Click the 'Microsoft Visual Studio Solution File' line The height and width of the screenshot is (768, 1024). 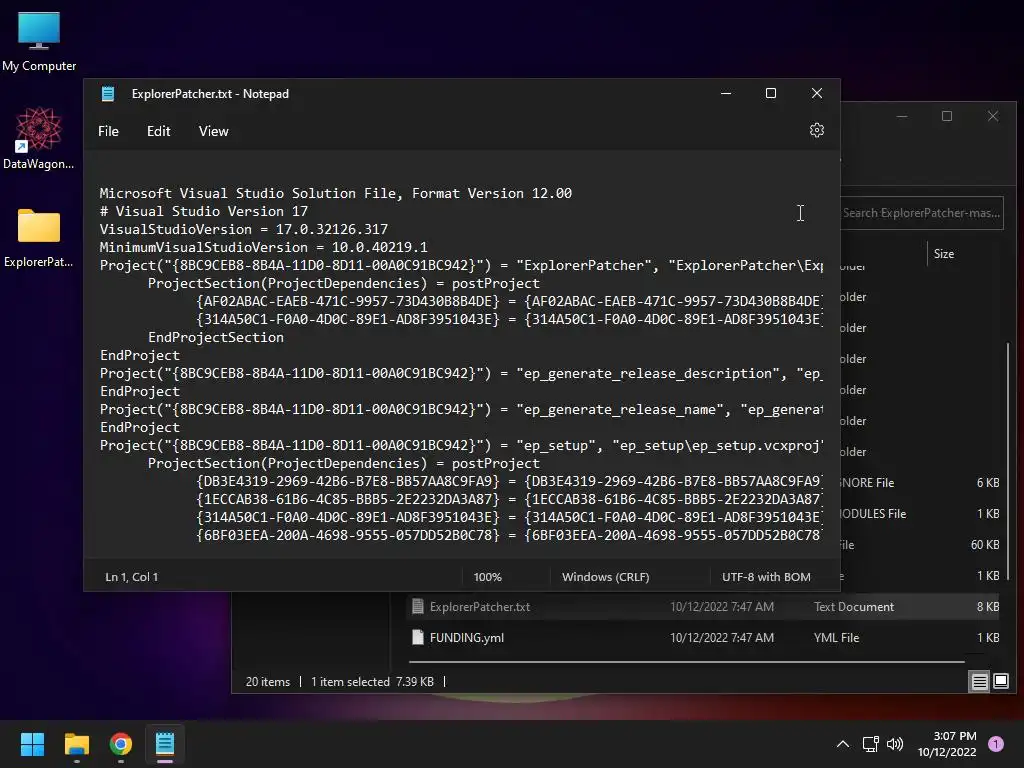point(336,193)
